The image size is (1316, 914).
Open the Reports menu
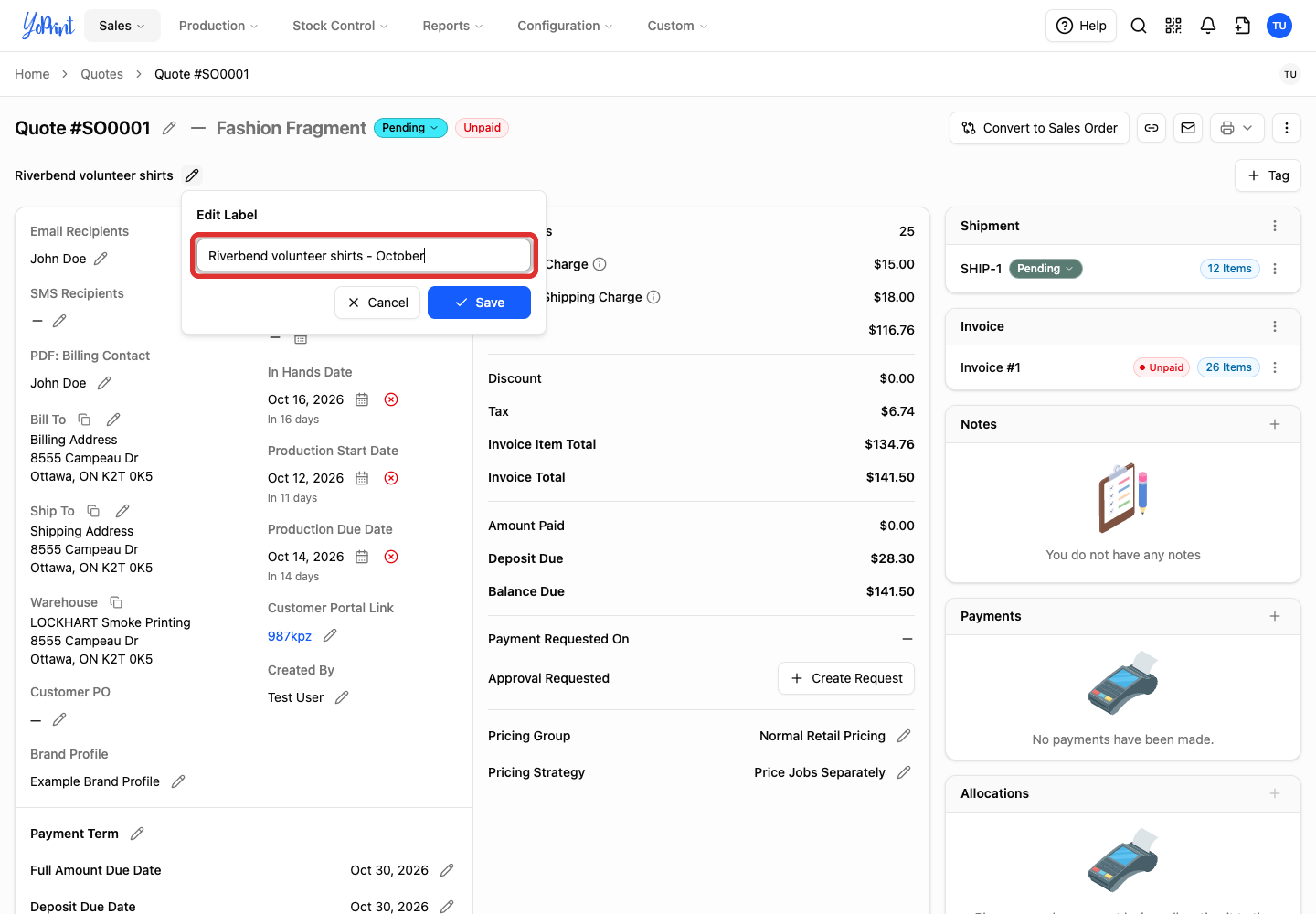tap(452, 26)
